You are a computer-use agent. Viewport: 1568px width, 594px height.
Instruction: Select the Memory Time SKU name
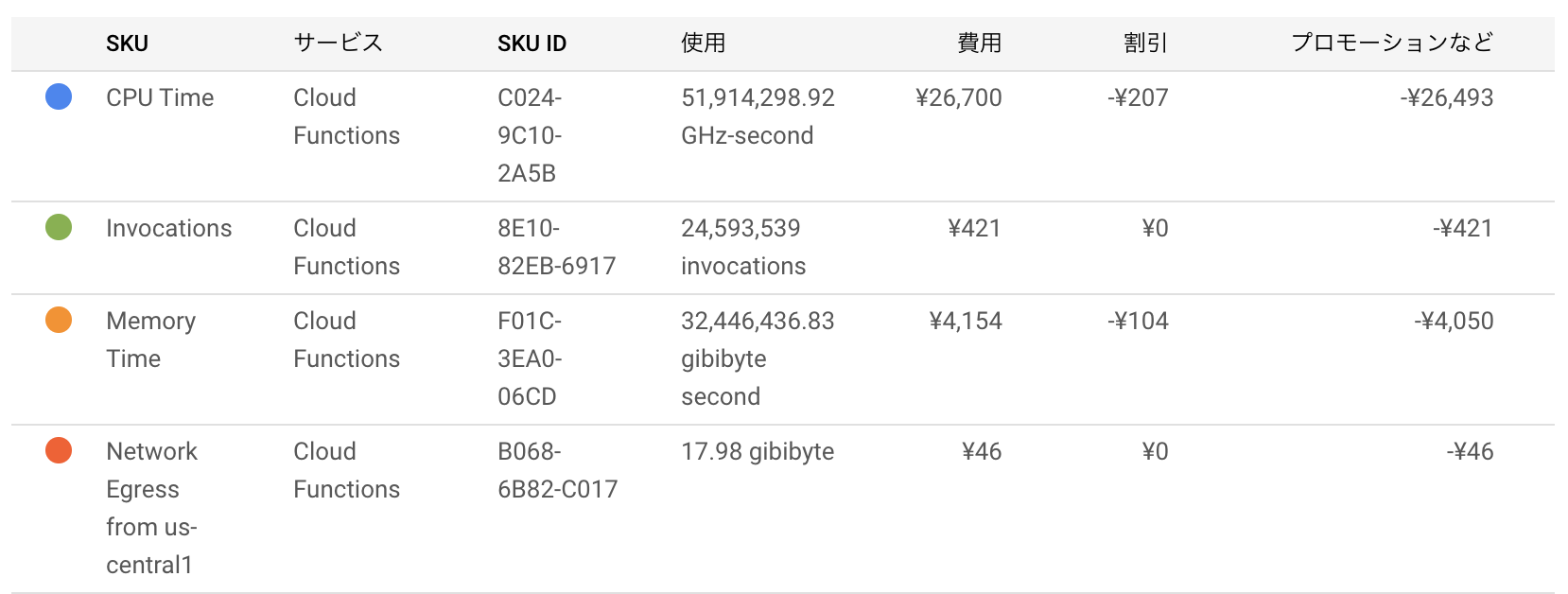tap(151, 340)
